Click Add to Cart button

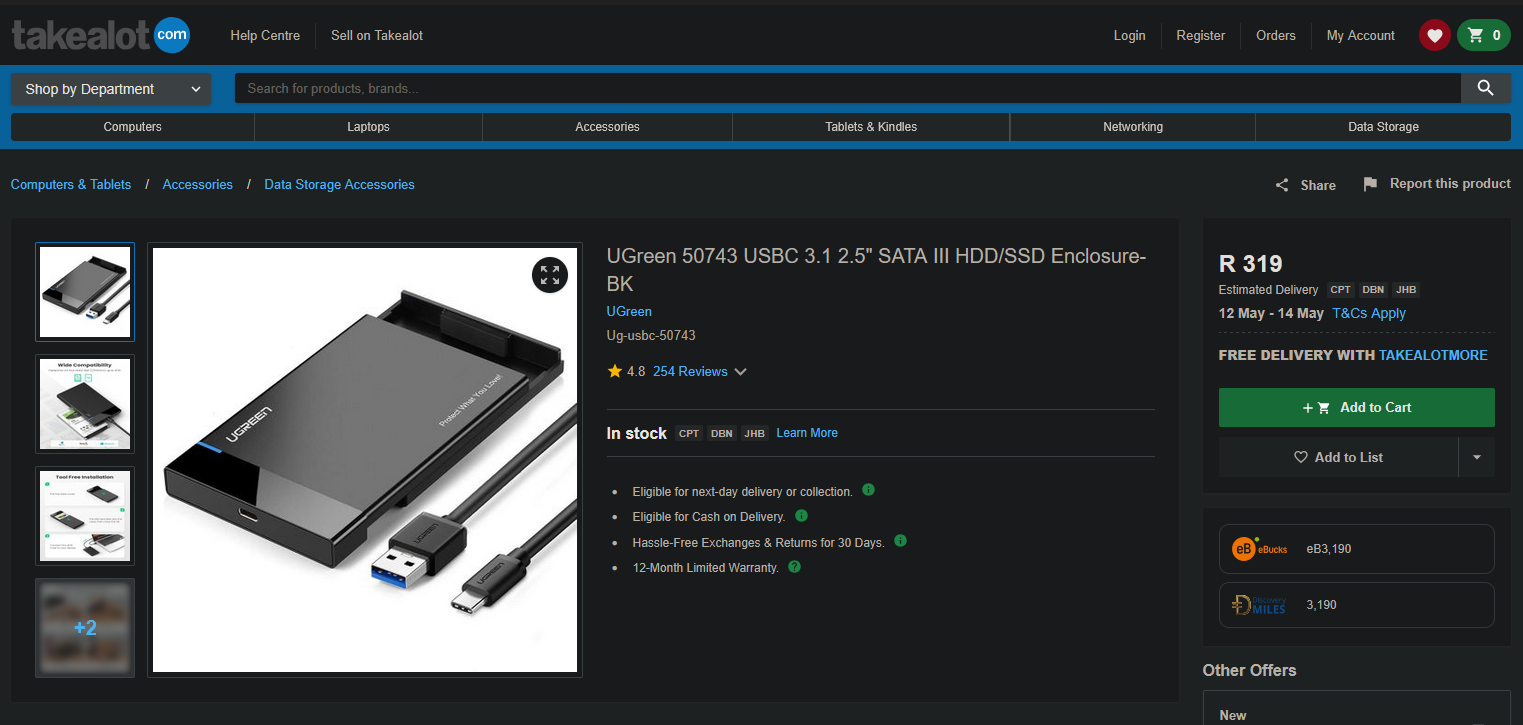tap(1356, 407)
